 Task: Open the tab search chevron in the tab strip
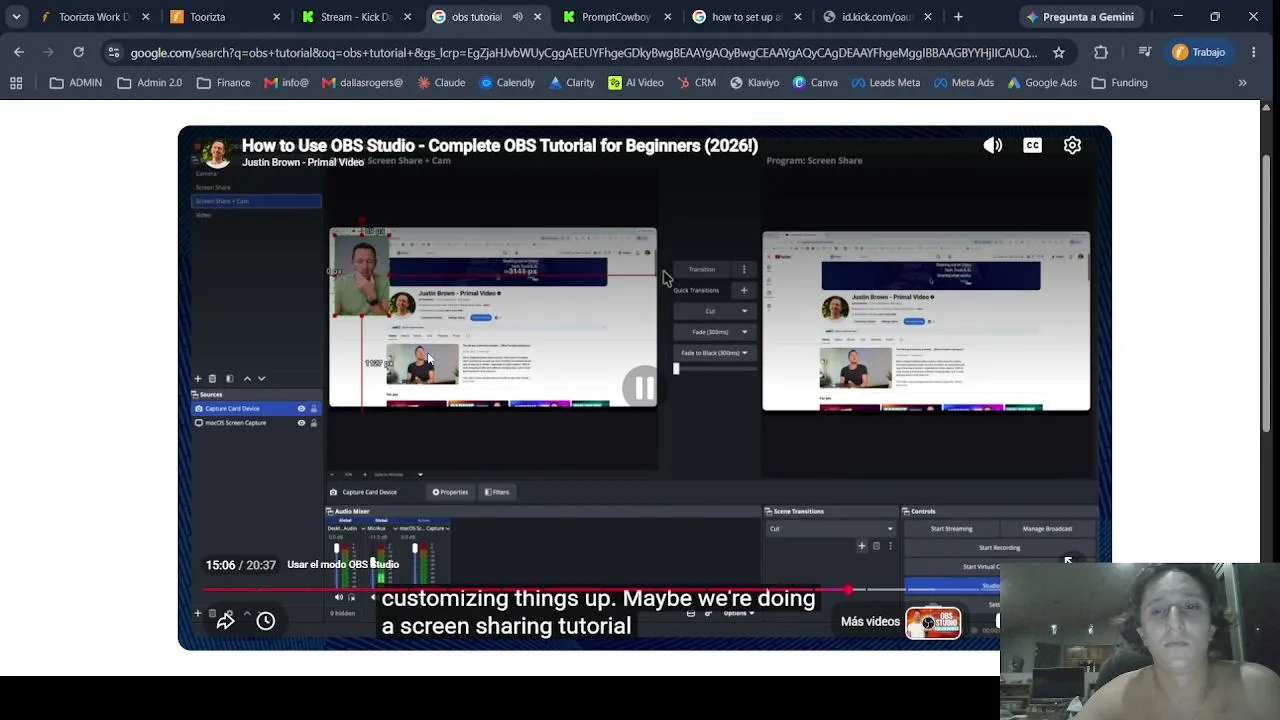tap(16, 17)
